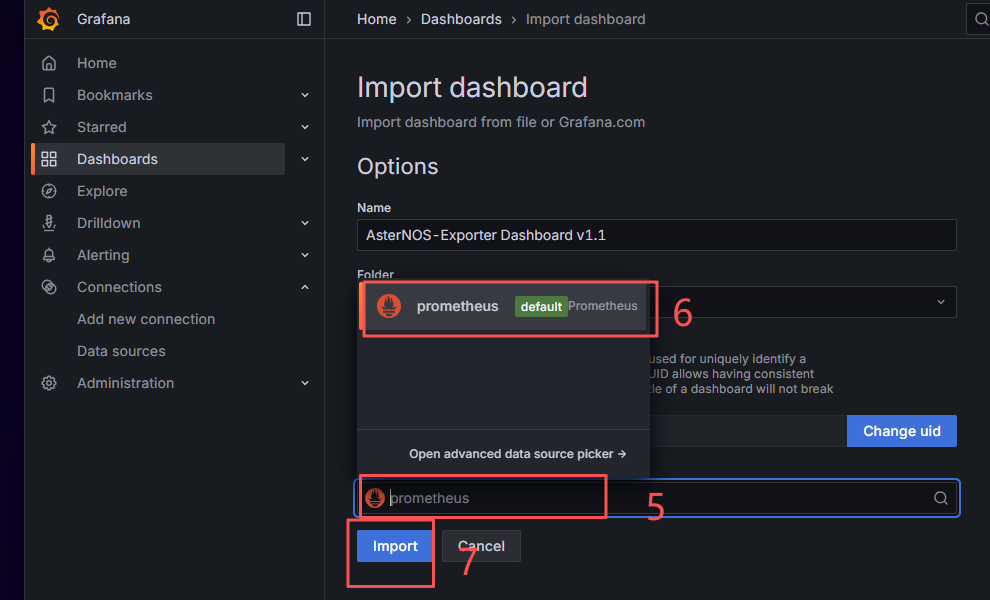
Task: Expand the Dashboards section chevron
Action: [x=305, y=159]
